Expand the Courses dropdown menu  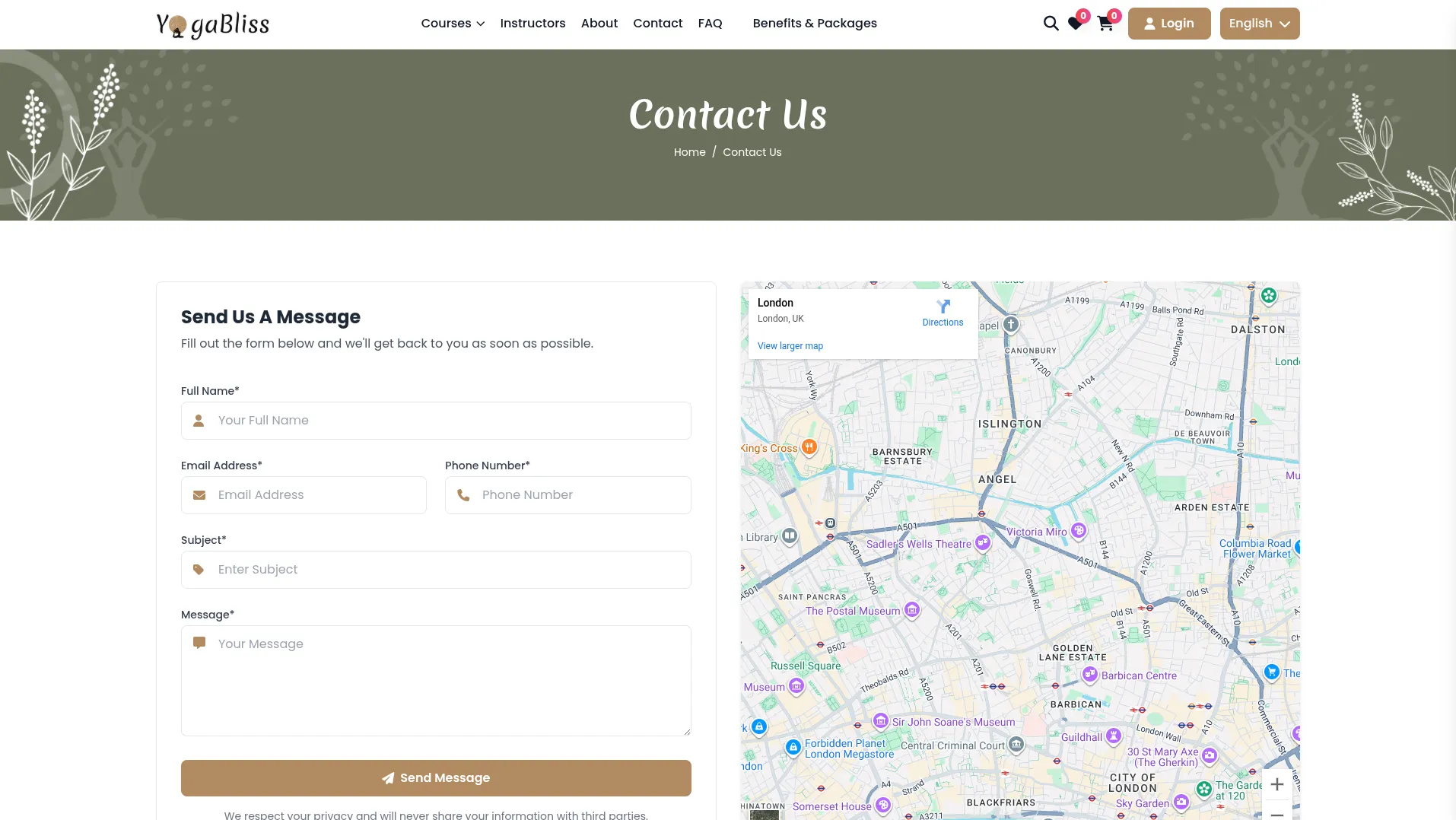pyautogui.click(x=453, y=24)
